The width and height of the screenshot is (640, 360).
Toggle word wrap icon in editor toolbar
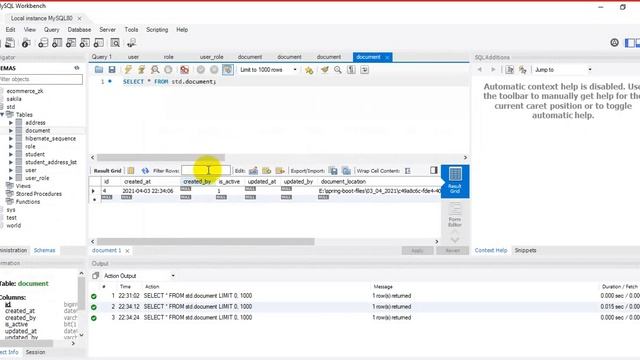pos(364,70)
